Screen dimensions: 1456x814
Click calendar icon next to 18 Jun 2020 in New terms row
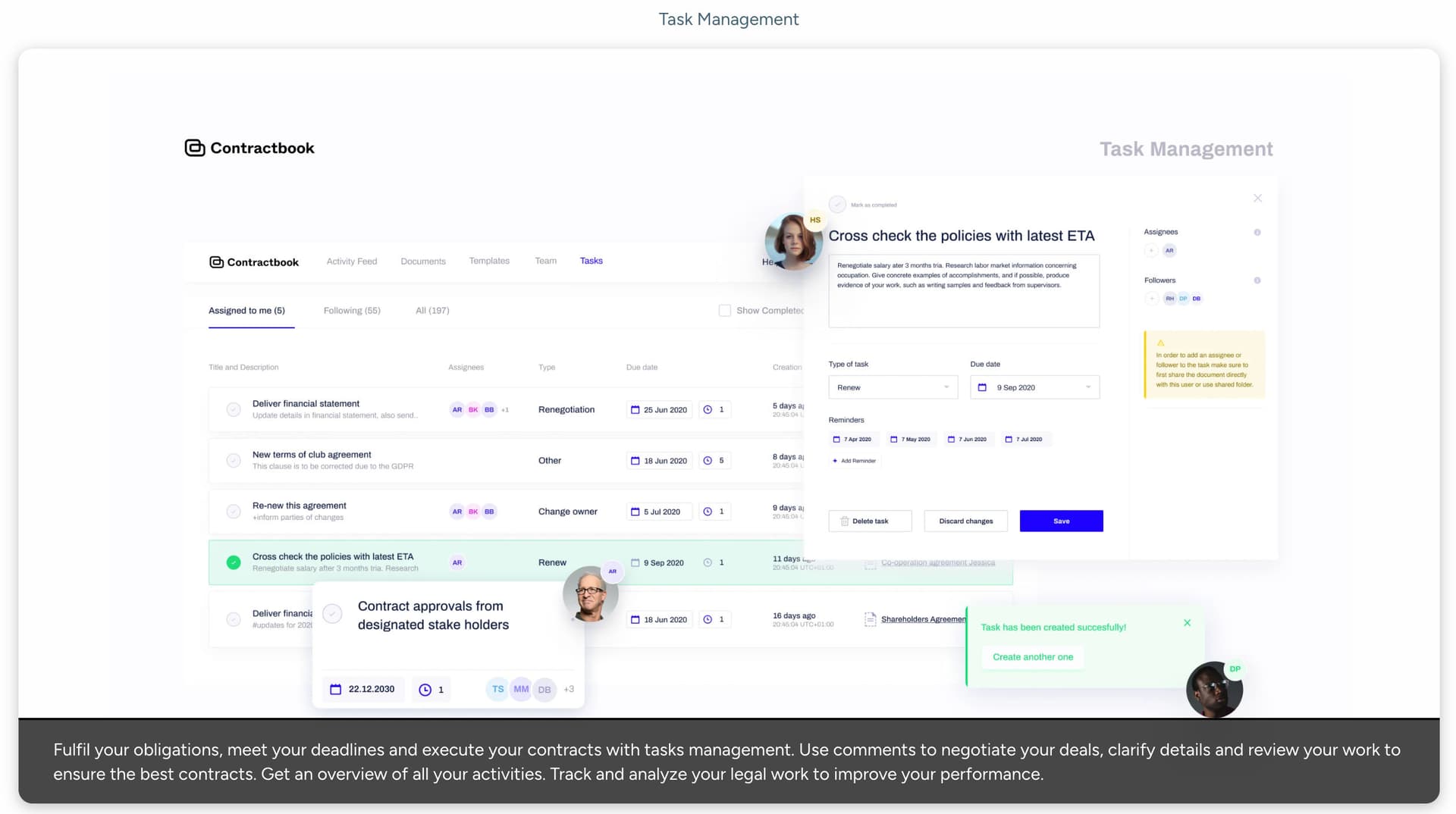coord(635,461)
